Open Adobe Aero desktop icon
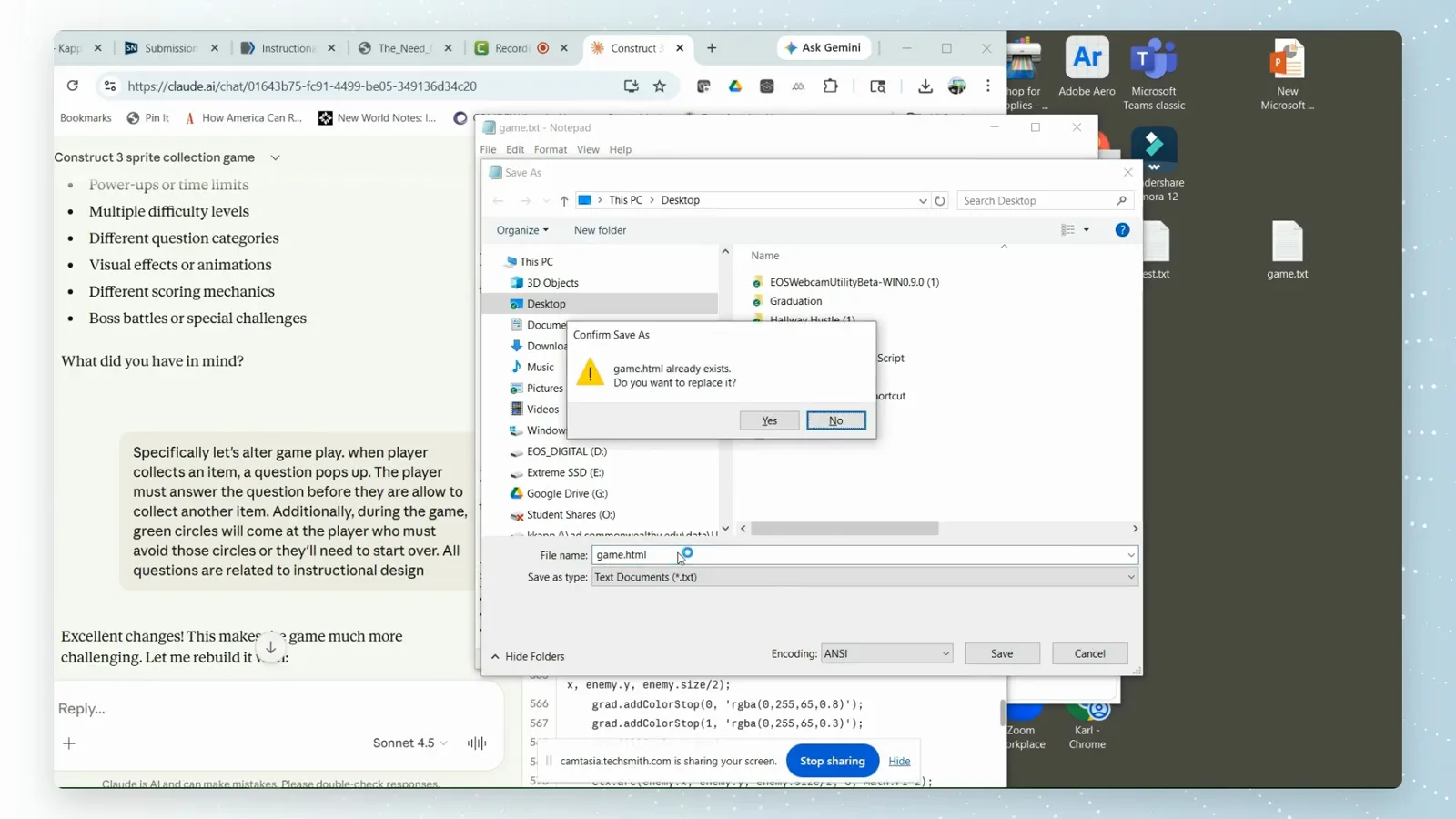The image size is (1456, 819). coord(1087,67)
